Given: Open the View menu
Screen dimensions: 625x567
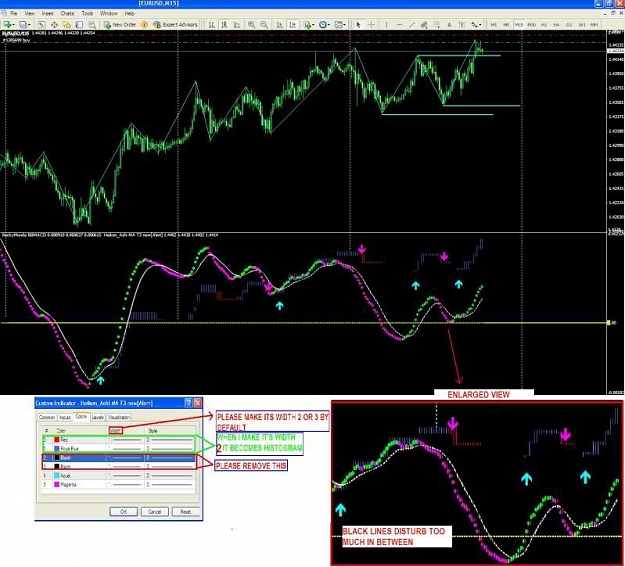Looking at the screenshot, I should click(x=29, y=13).
